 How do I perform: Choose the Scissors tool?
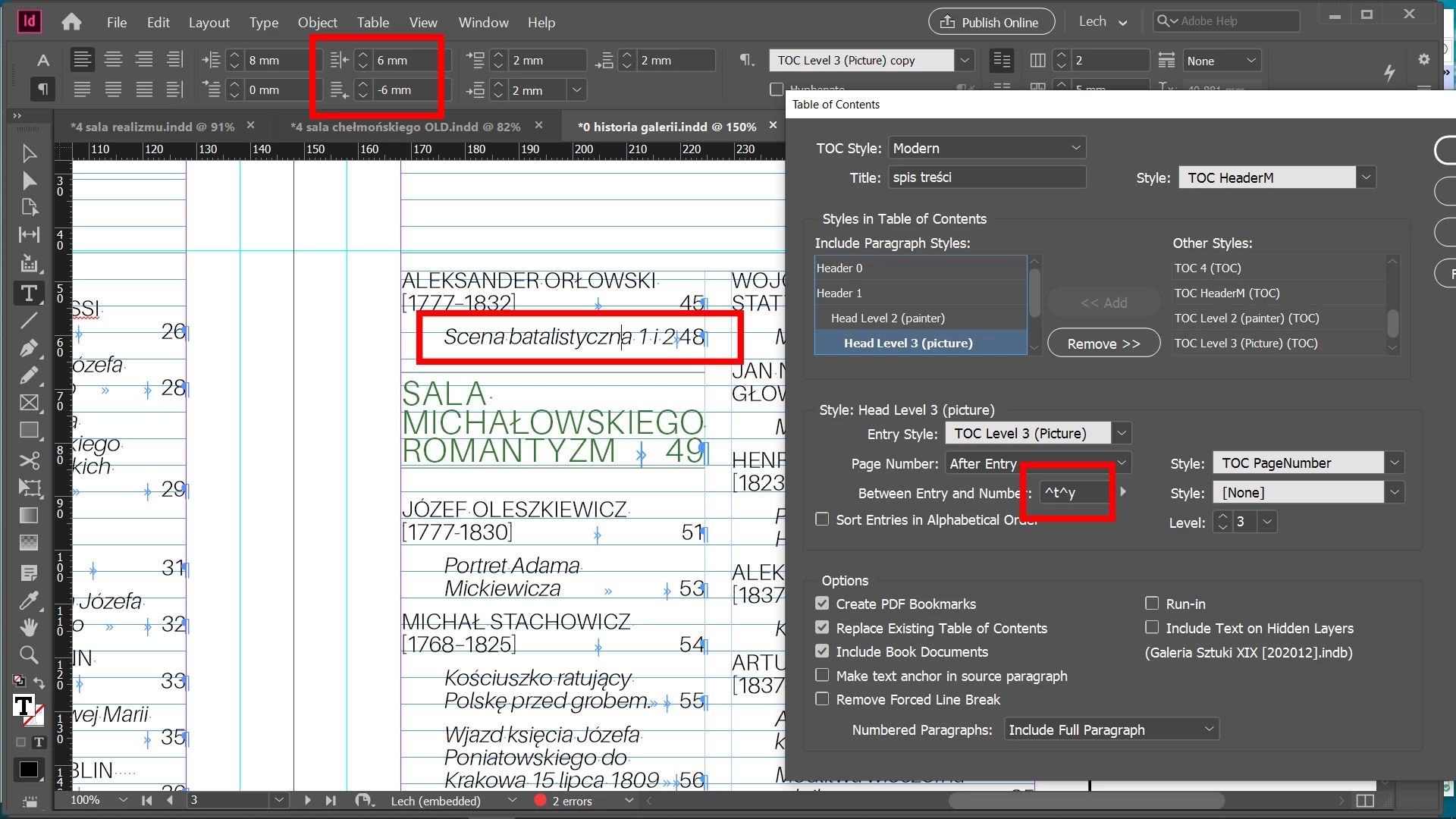(x=29, y=460)
